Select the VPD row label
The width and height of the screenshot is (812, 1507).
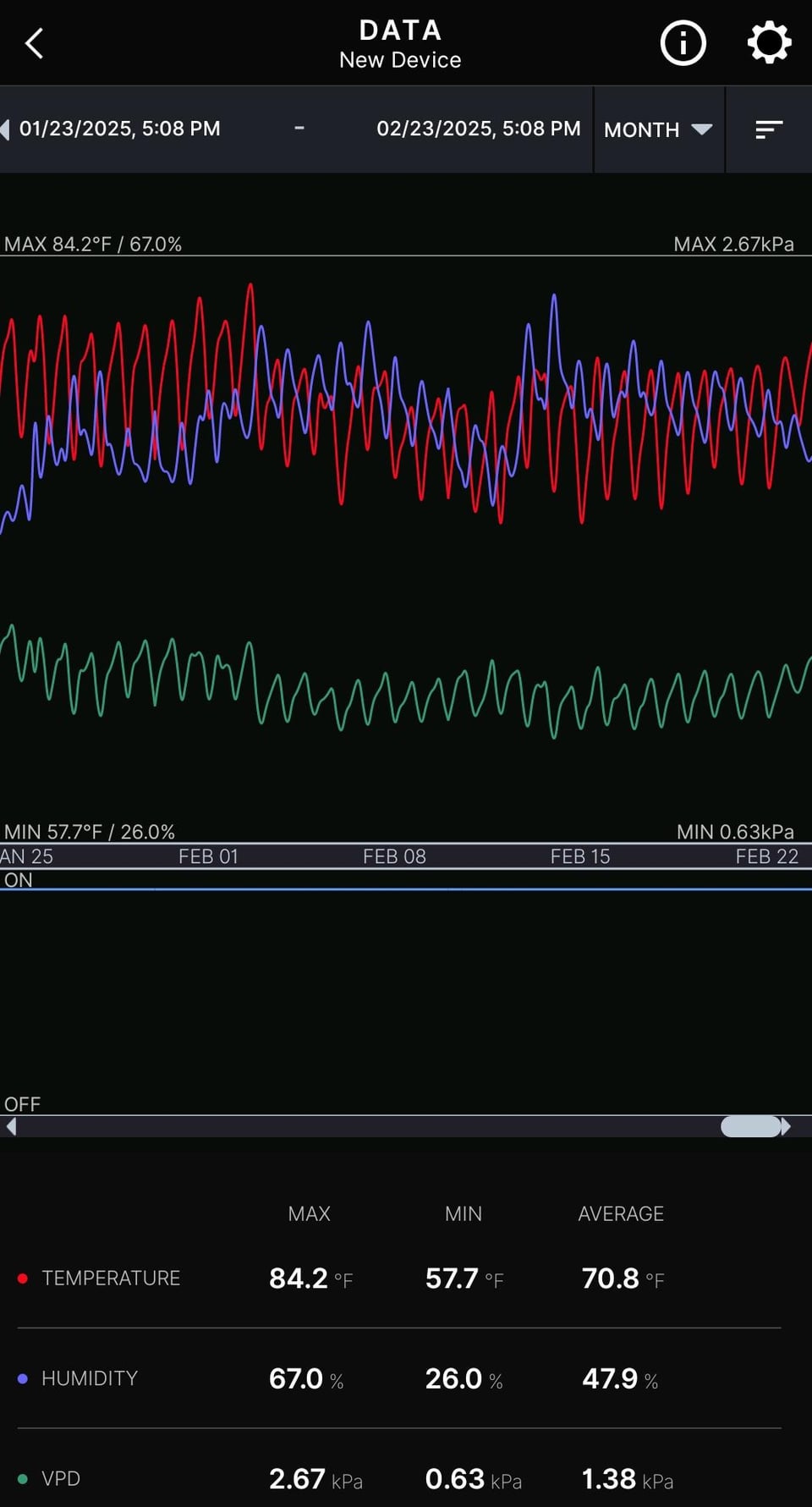pyautogui.click(x=61, y=1479)
